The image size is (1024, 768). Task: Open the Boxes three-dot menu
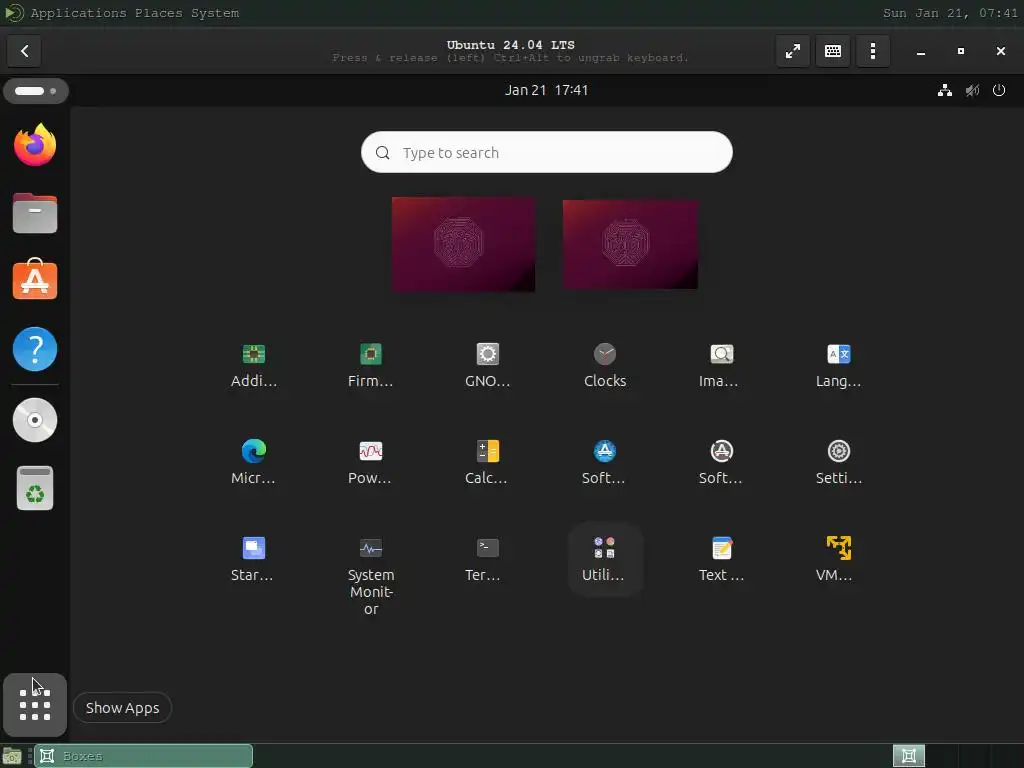click(x=872, y=51)
